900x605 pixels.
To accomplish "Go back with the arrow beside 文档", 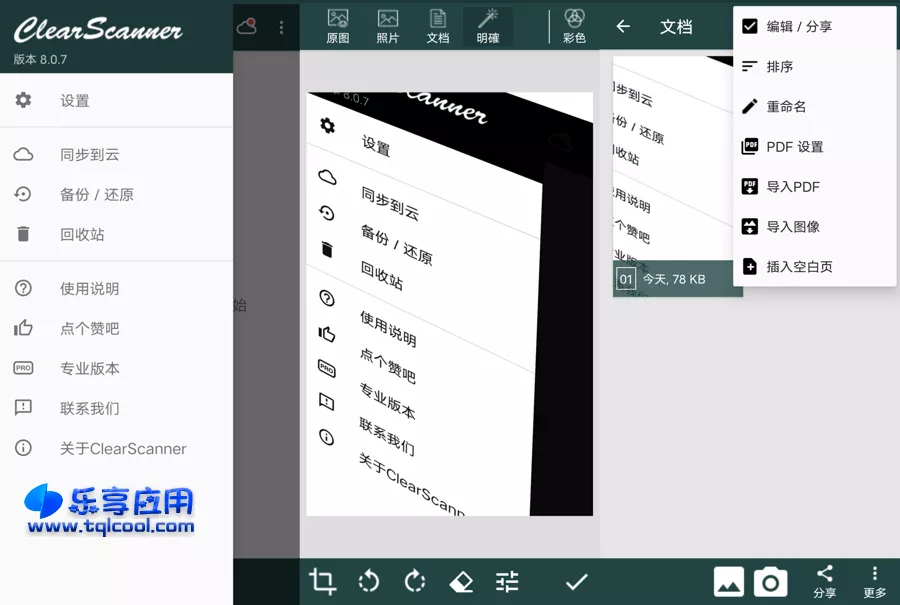I will [623, 26].
